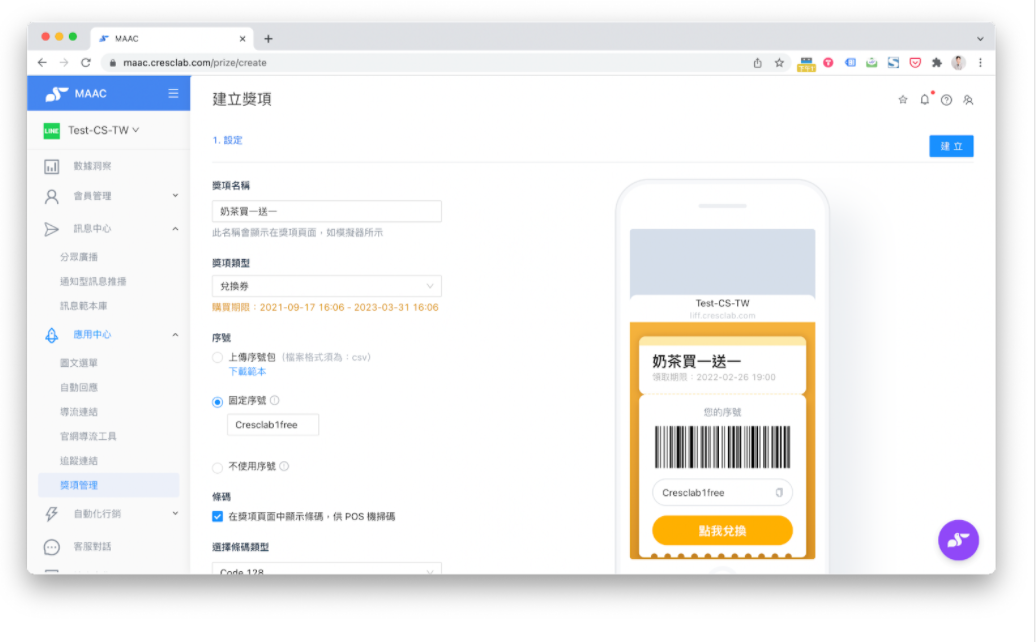Click the MAAC logo in the sidebar header
This screenshot has width=1036, height=642.
pos(75,94)
